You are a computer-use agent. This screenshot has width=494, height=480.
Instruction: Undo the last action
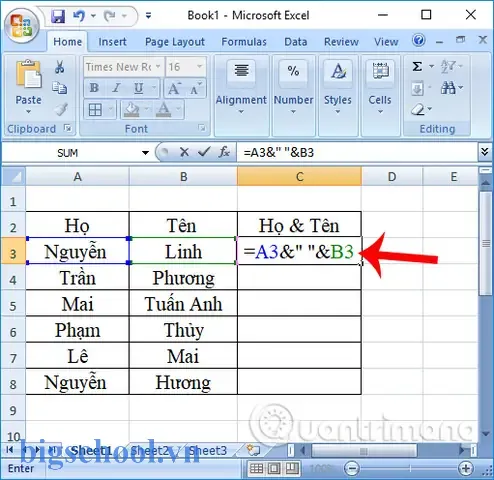pyautogui.click(x=79, y=16)
